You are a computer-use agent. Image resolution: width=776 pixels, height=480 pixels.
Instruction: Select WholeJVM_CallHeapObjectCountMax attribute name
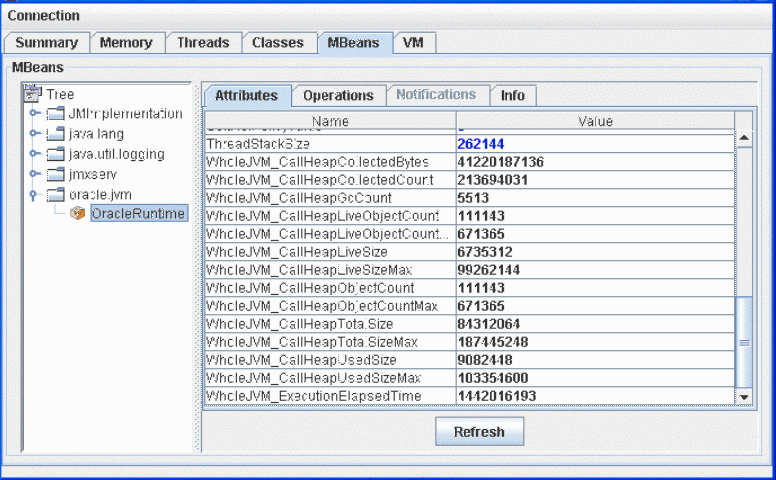point(322,306)
